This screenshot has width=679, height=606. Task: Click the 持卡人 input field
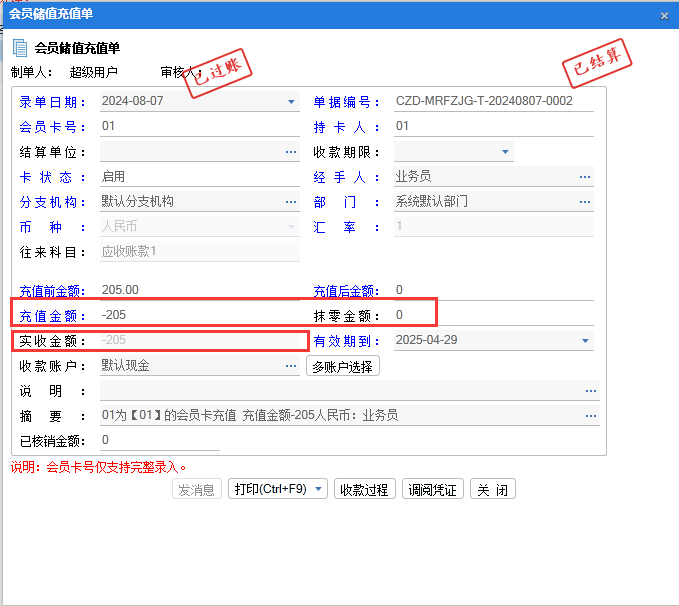click(x=494, y=126)
